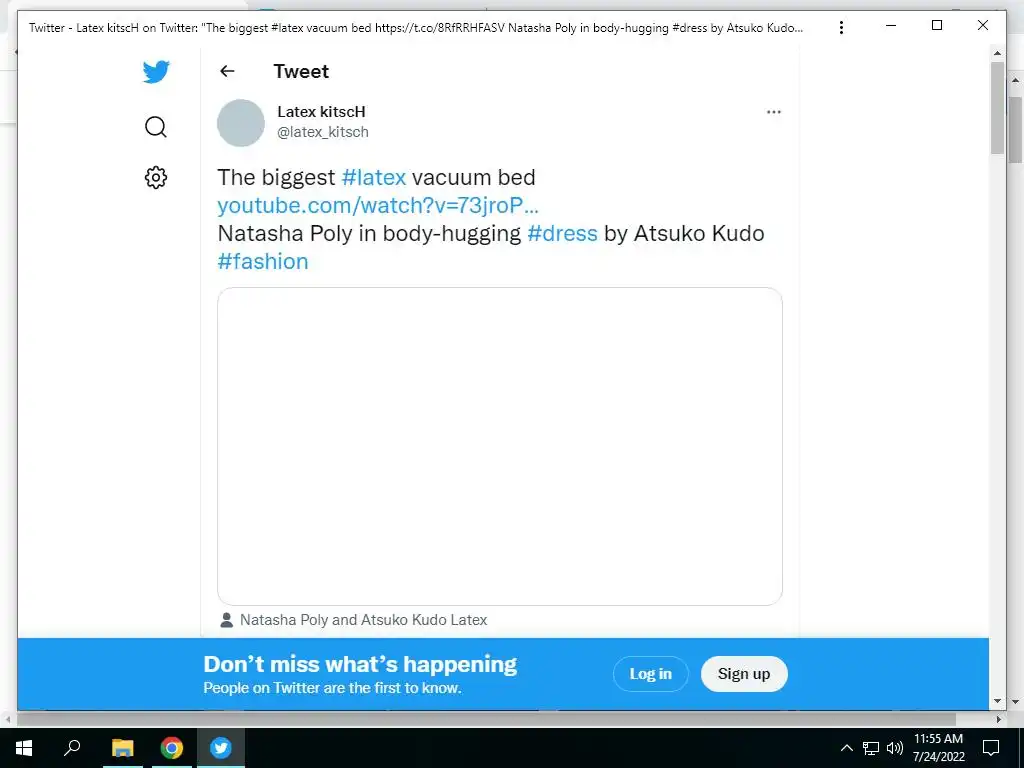Open the tweet's three-dot more menu
The image size is (1024, 768).
click(x=774, y=112)
